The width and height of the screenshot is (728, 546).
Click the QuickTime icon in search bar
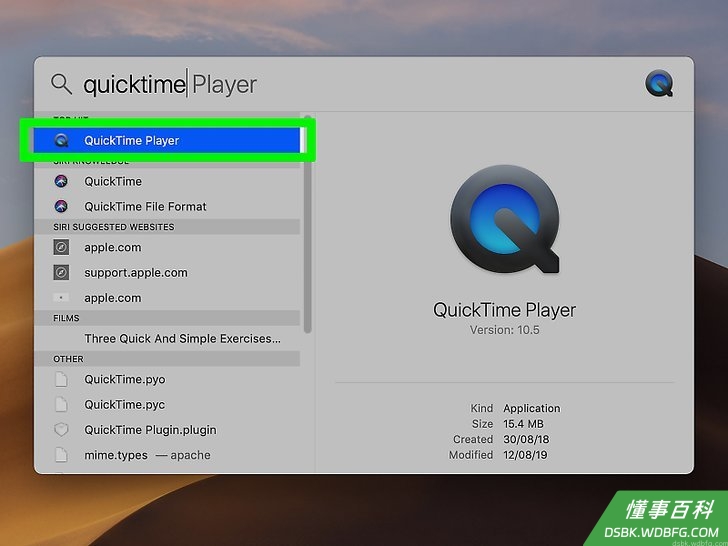(659, 84)
